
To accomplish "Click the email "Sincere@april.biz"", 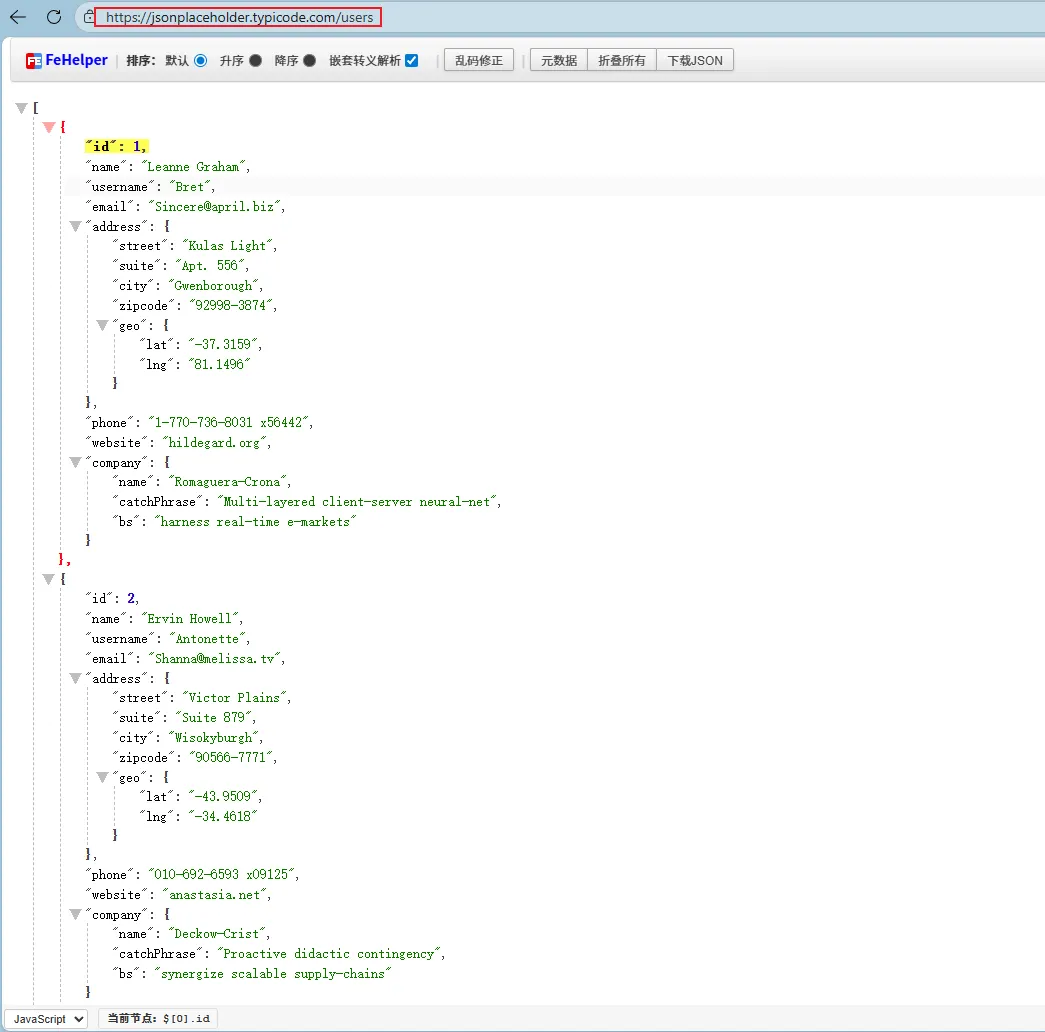I will point(214,207).
